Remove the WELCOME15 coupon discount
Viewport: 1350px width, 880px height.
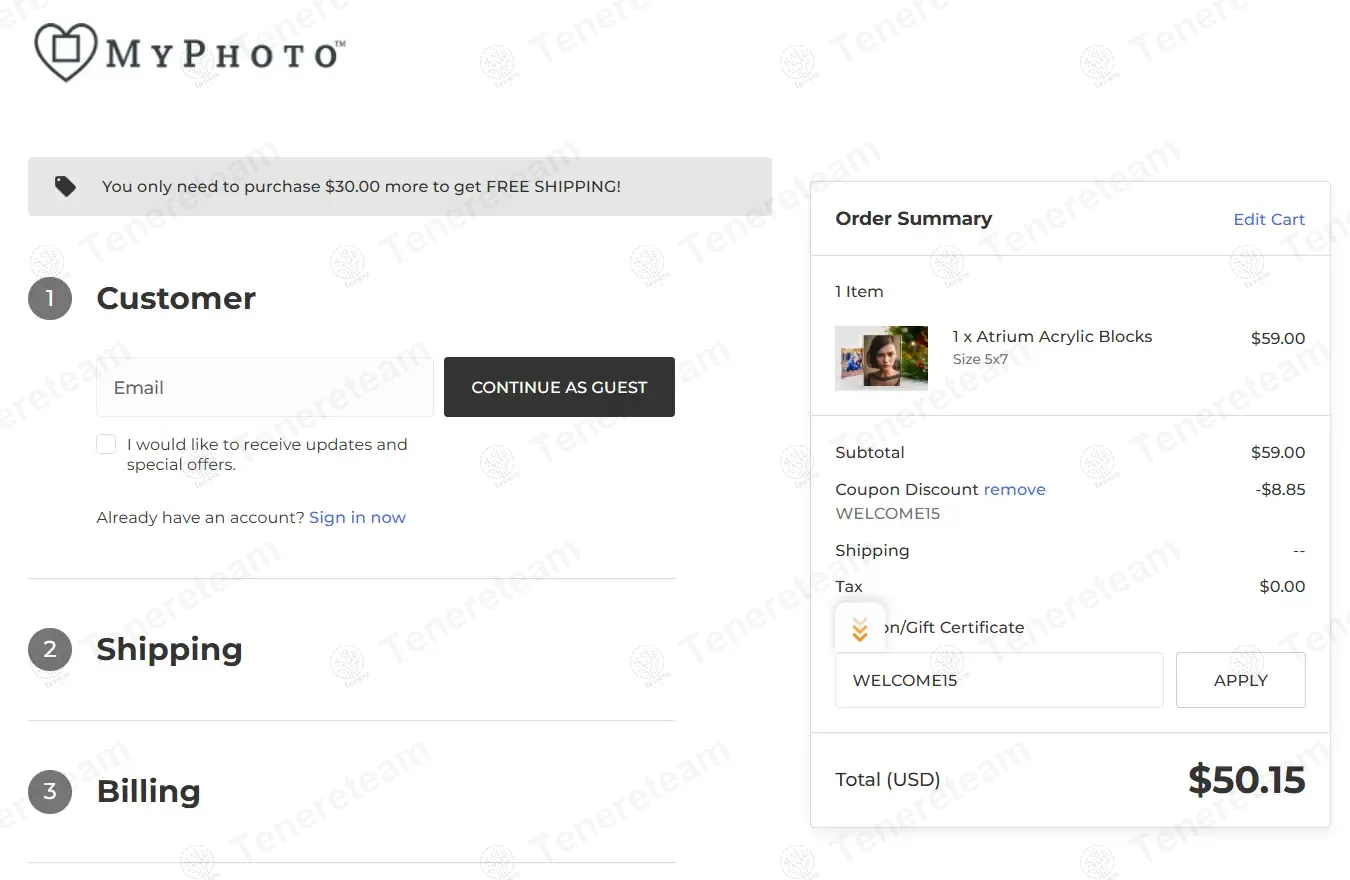[1014, 490]
